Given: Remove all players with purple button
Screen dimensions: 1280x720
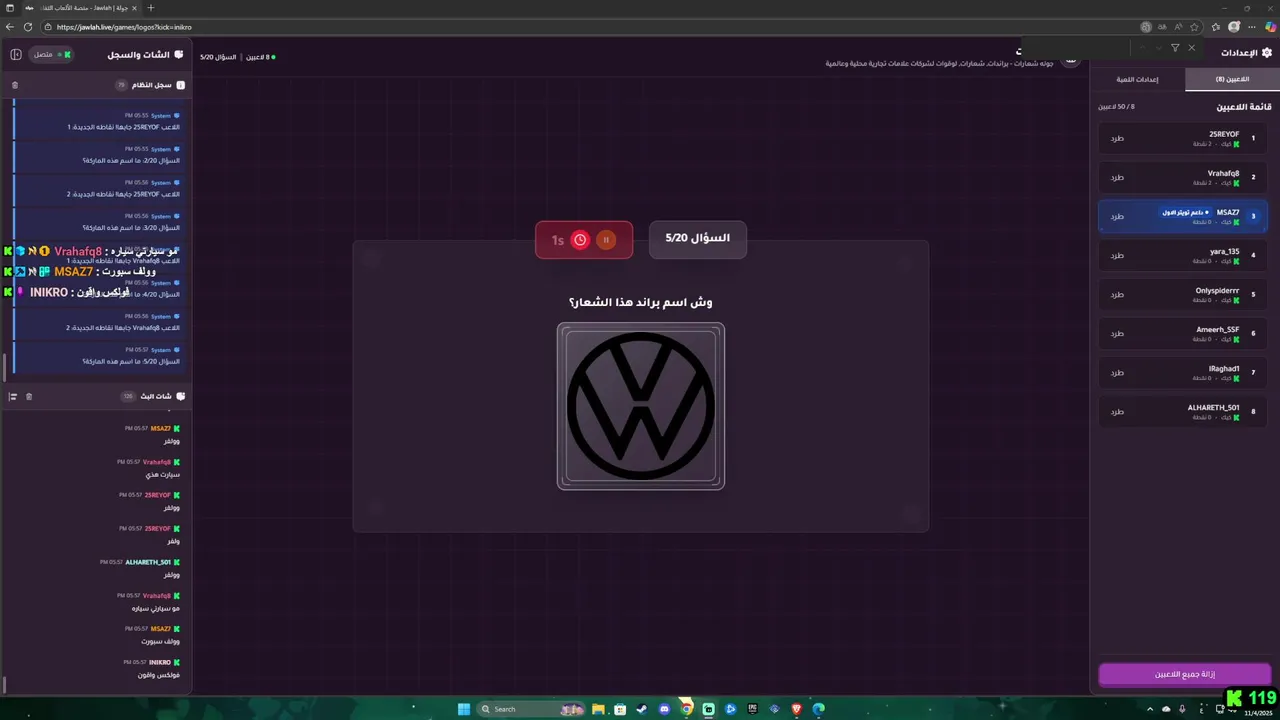Looking at the screenshot, I should pos(1185,674).
